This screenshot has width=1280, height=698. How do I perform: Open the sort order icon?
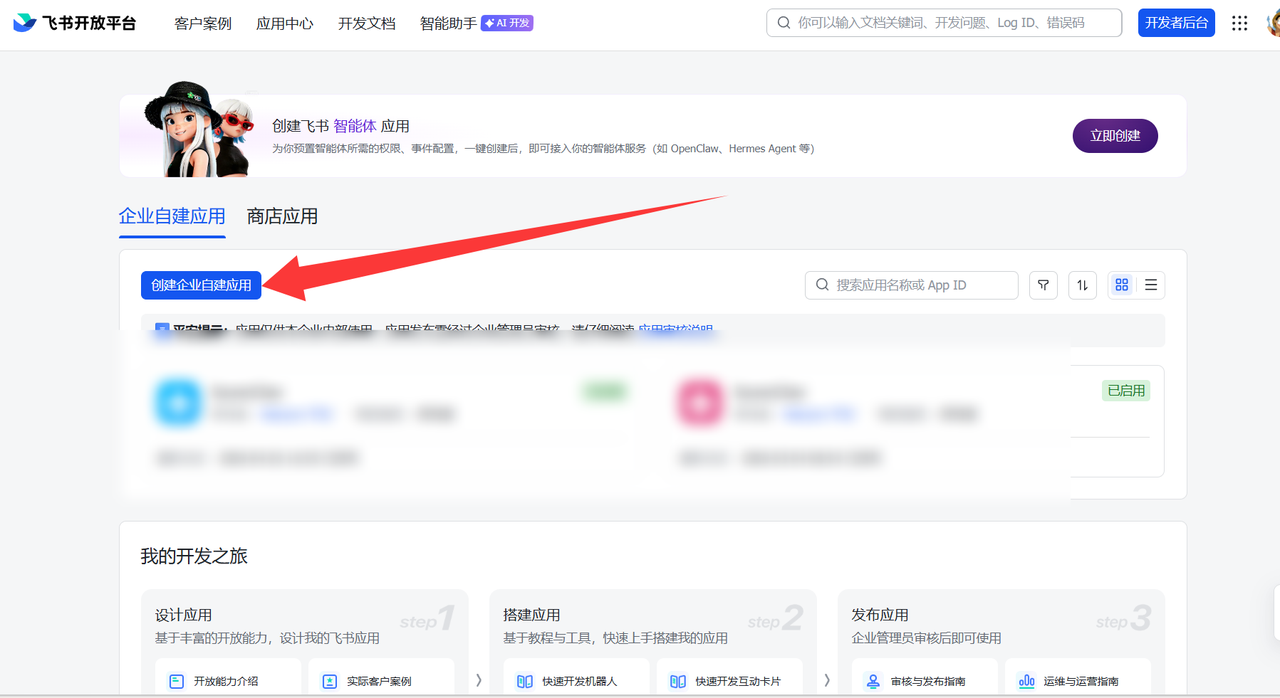[x=1082, y=285]
